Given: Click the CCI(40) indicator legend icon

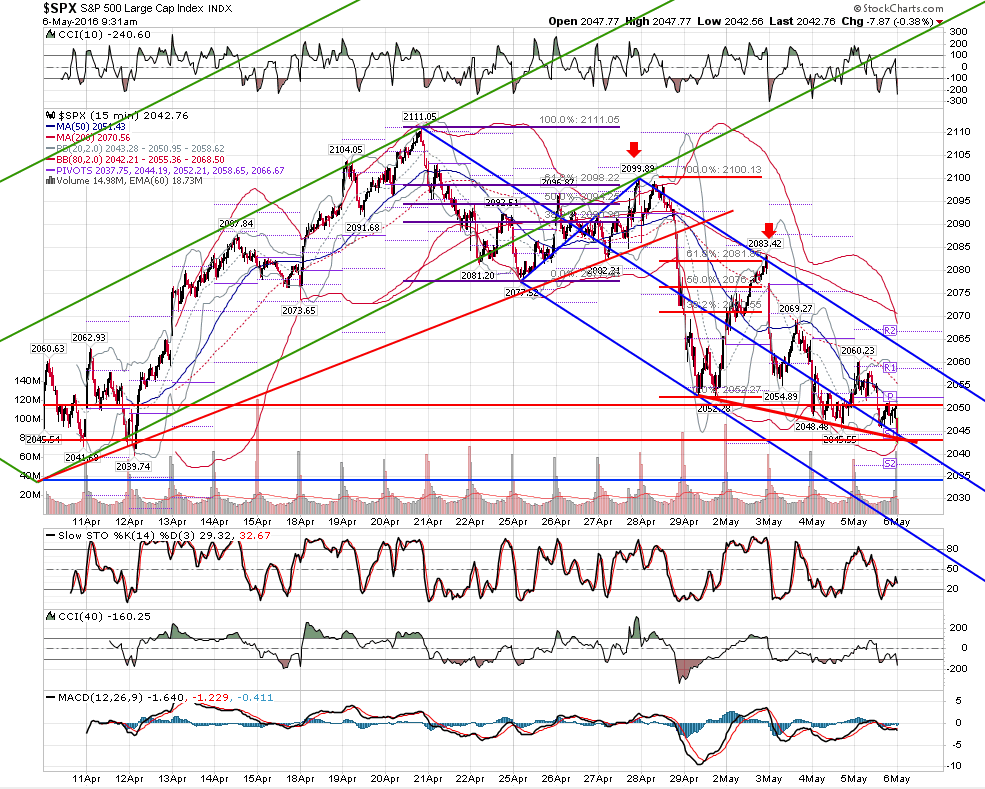Looking at the screenshot, I should pos(51,616).
